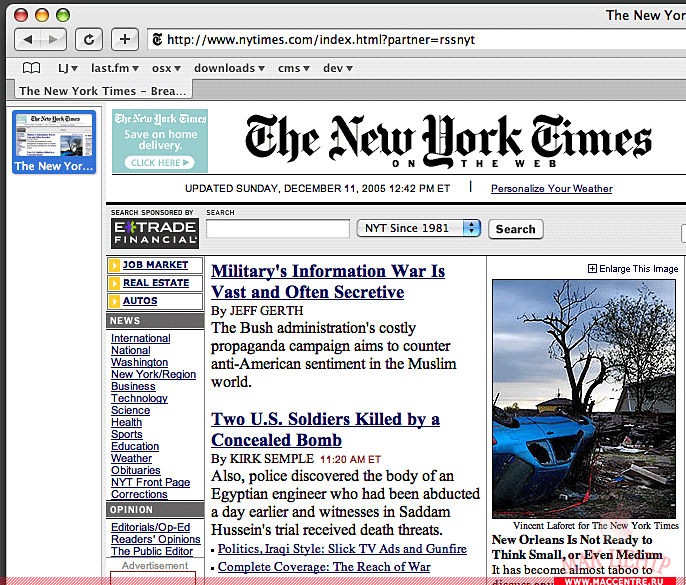Open the Health section link
Image resolution: width=686 pixels, height=585 pixels.
pos(126,422)
